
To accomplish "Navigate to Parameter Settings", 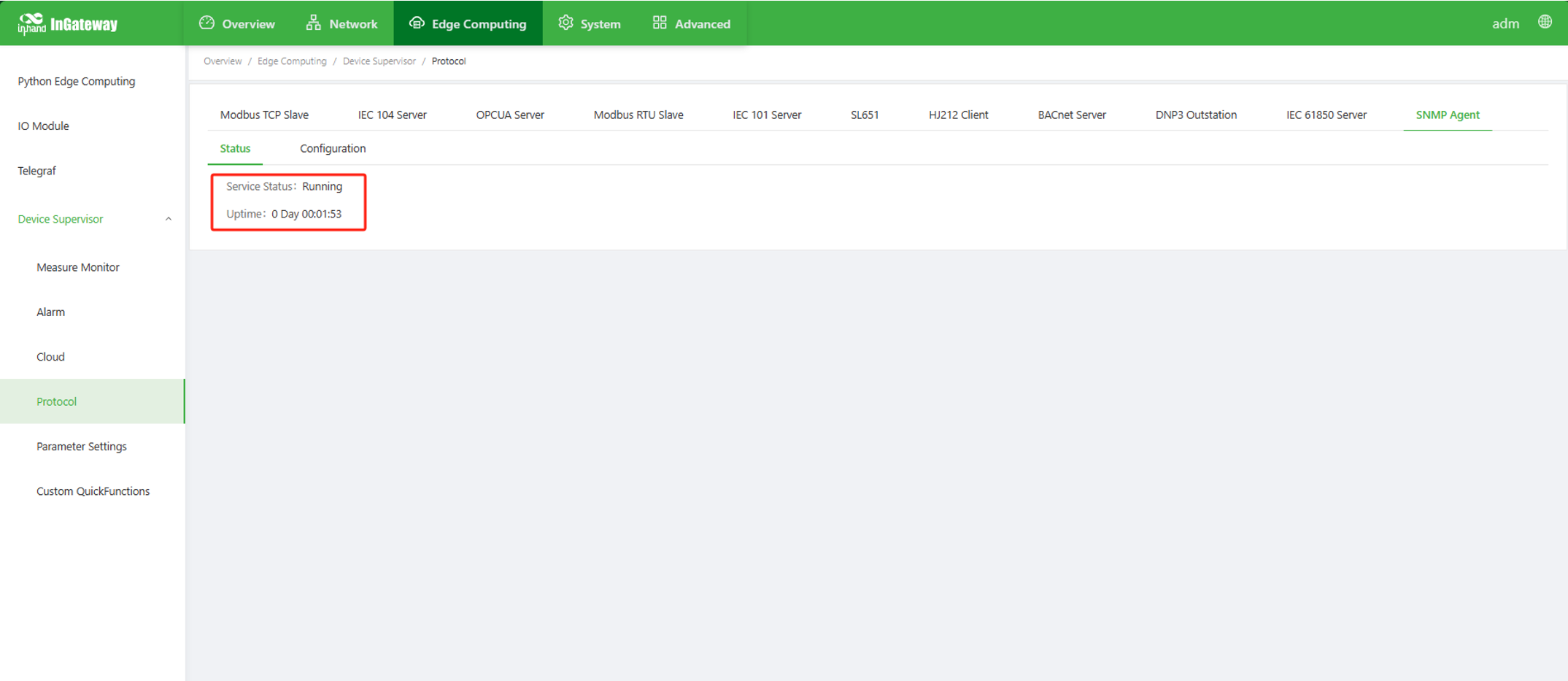I will pos(82,446).
